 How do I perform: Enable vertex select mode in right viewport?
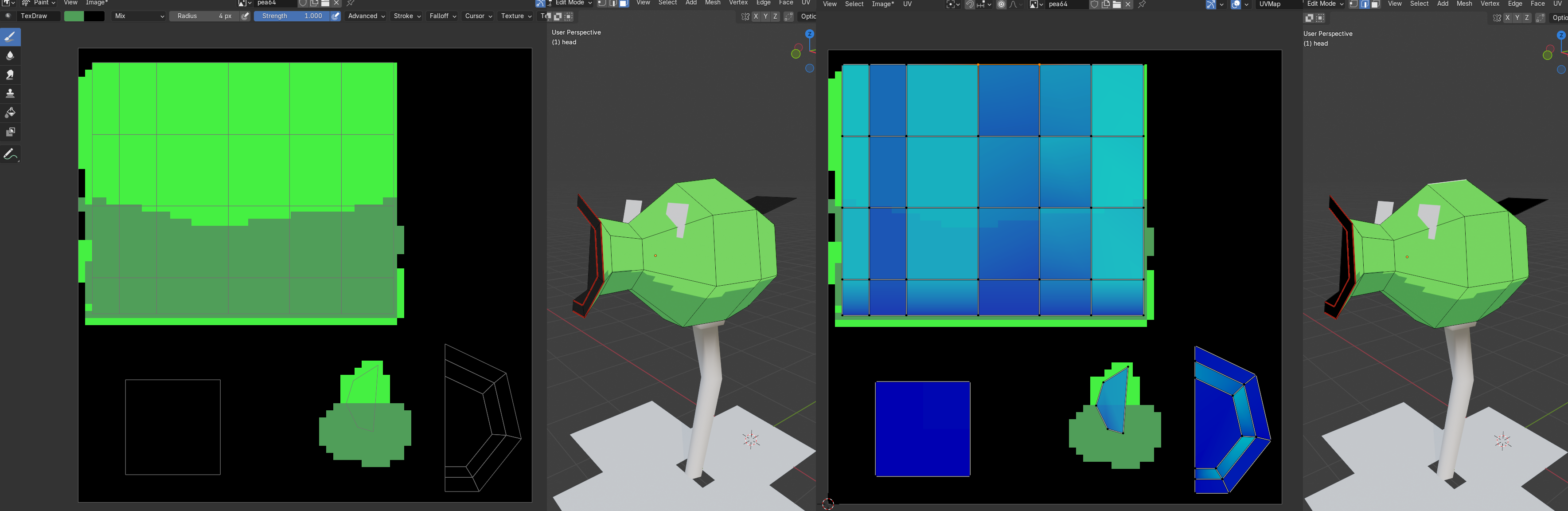point(1354,4)
